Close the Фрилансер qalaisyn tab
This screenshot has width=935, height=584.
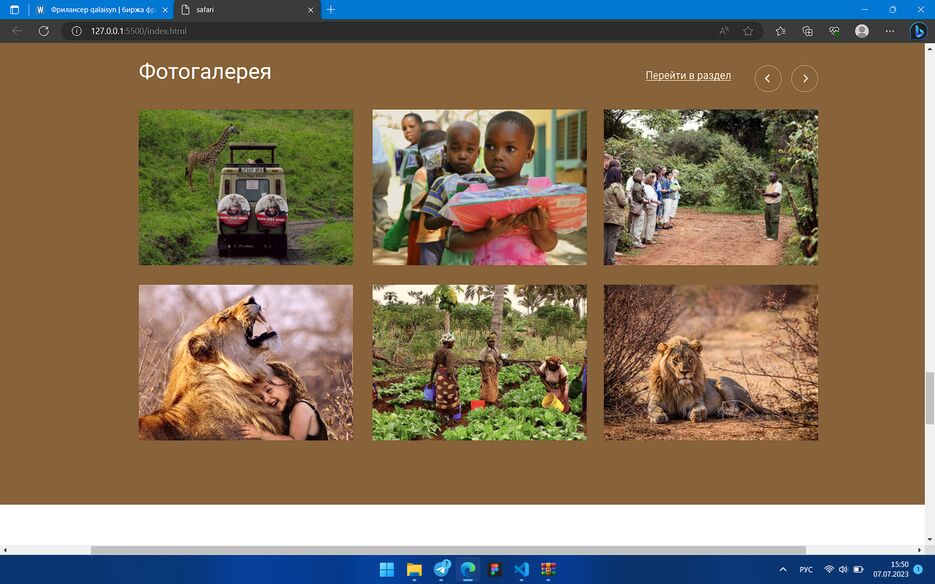[x=165, y=10]
